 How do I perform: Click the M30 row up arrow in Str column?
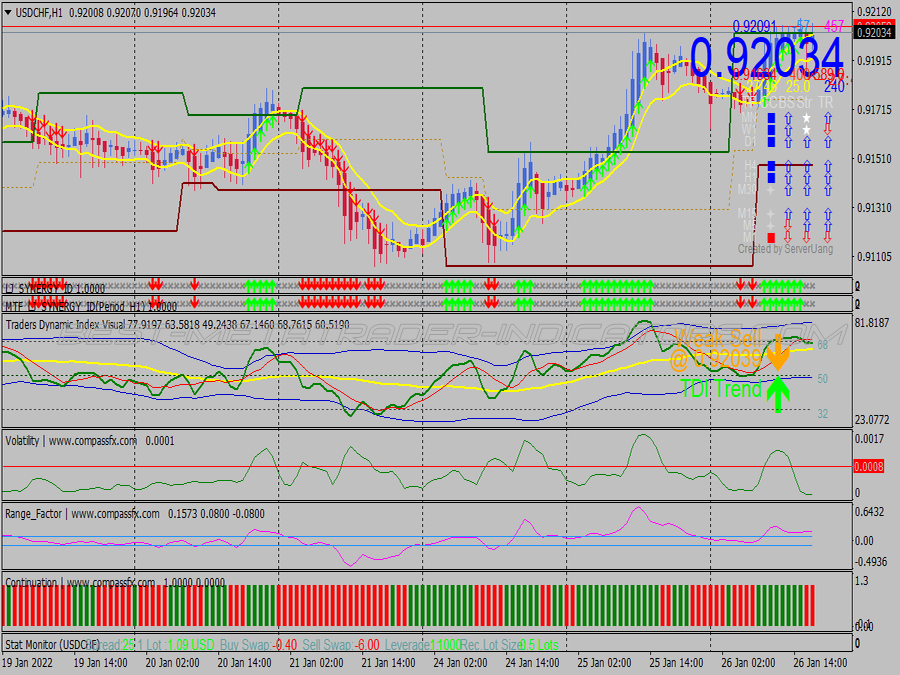806,190
